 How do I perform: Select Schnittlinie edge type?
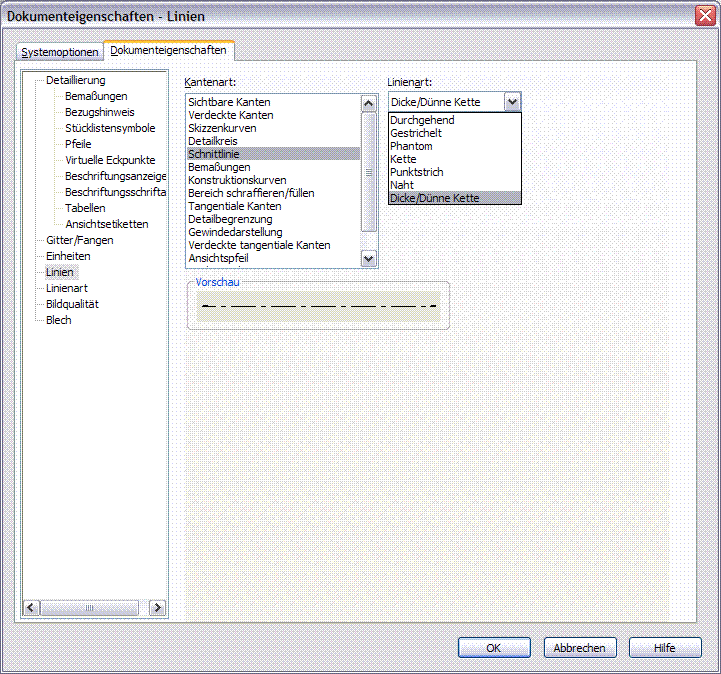pyautogui.click(x=273, y=154)
